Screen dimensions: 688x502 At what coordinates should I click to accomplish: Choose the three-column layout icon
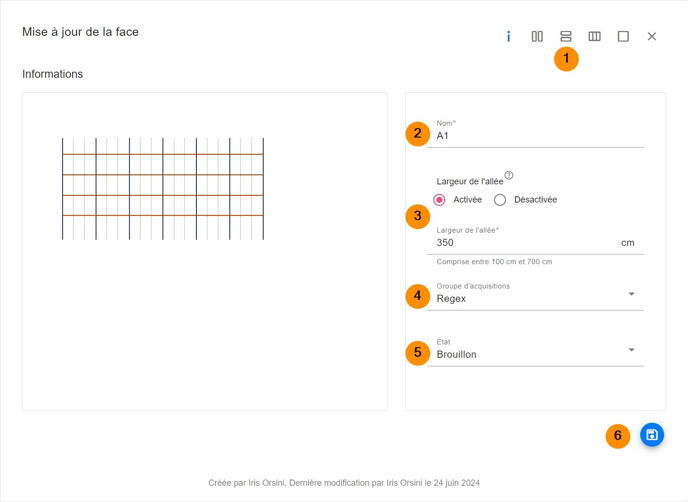click(x=595, y=37)
